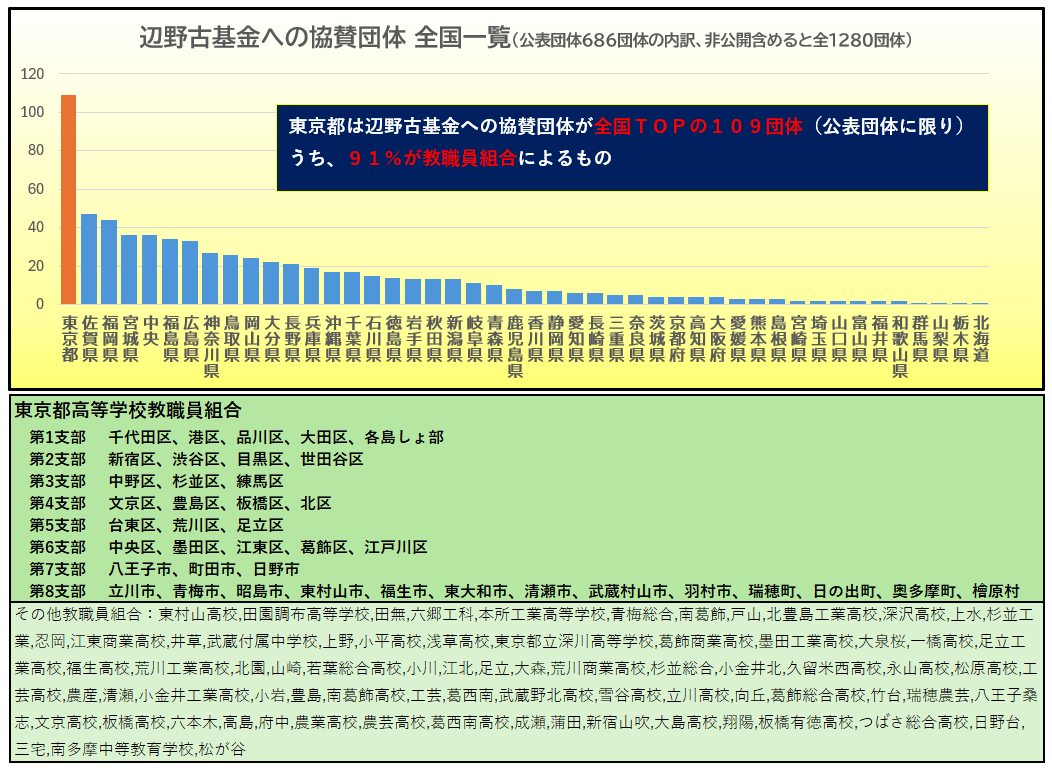Click the x-axis label 和歌山県
The width and height of the screenshot is (1052, 770).
point(900,347)
